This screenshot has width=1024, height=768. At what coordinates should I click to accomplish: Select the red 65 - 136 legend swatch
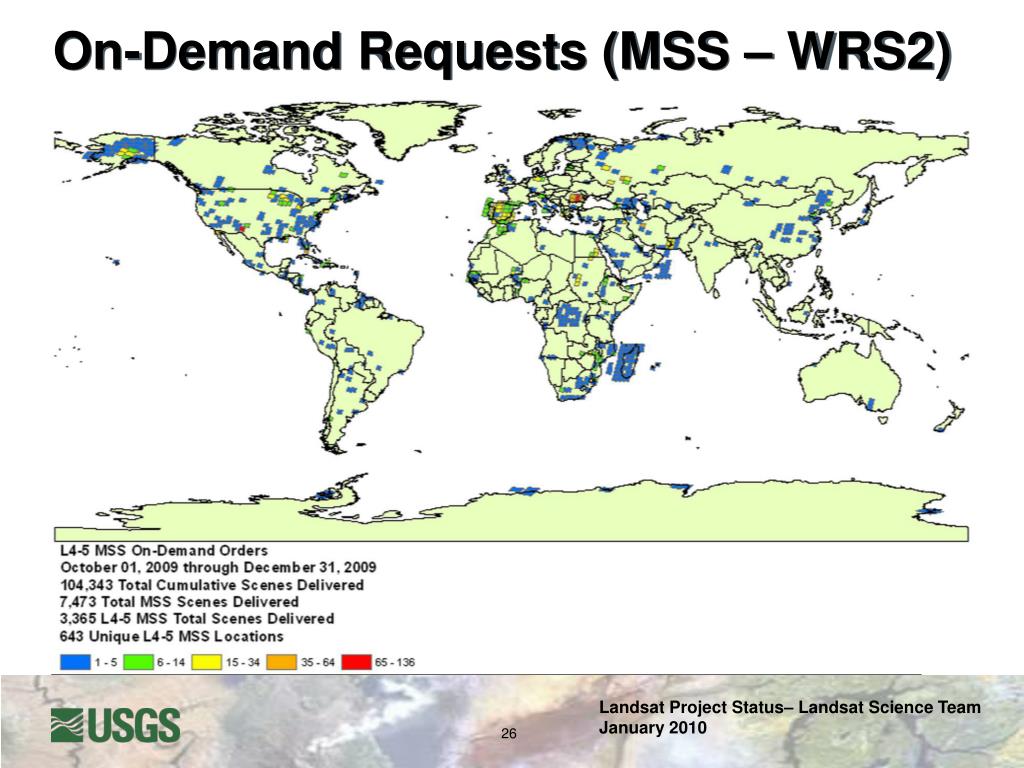[x=357, y=662]
